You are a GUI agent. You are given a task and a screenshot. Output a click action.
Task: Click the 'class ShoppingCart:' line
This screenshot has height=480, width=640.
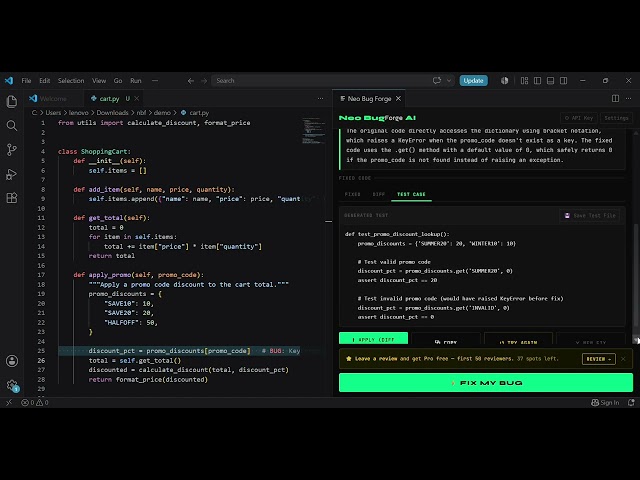coord(94,151)
